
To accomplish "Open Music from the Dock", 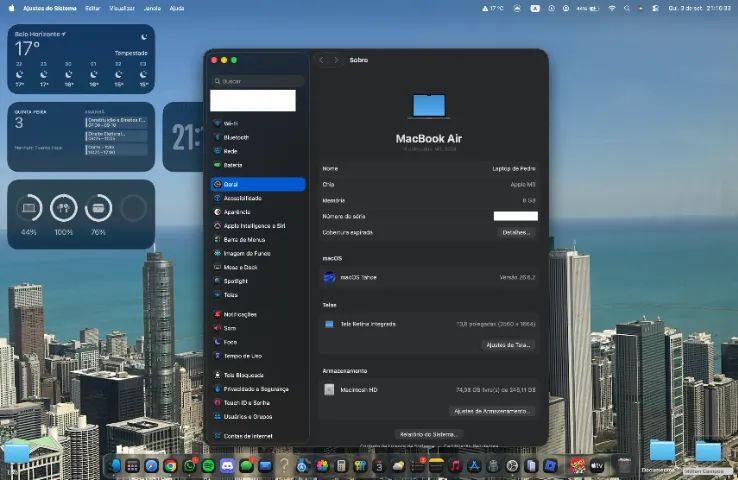I will [x=455, y=466].
